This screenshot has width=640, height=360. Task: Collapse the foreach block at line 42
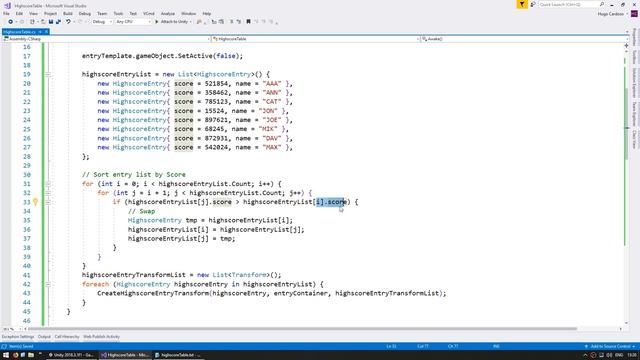click(x=48, y=284)
